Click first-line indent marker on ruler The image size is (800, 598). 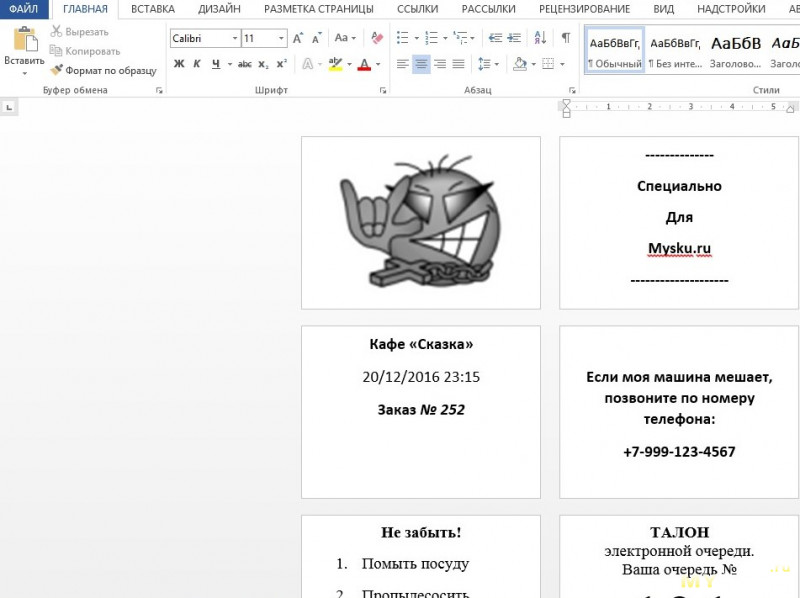point(566,104)
